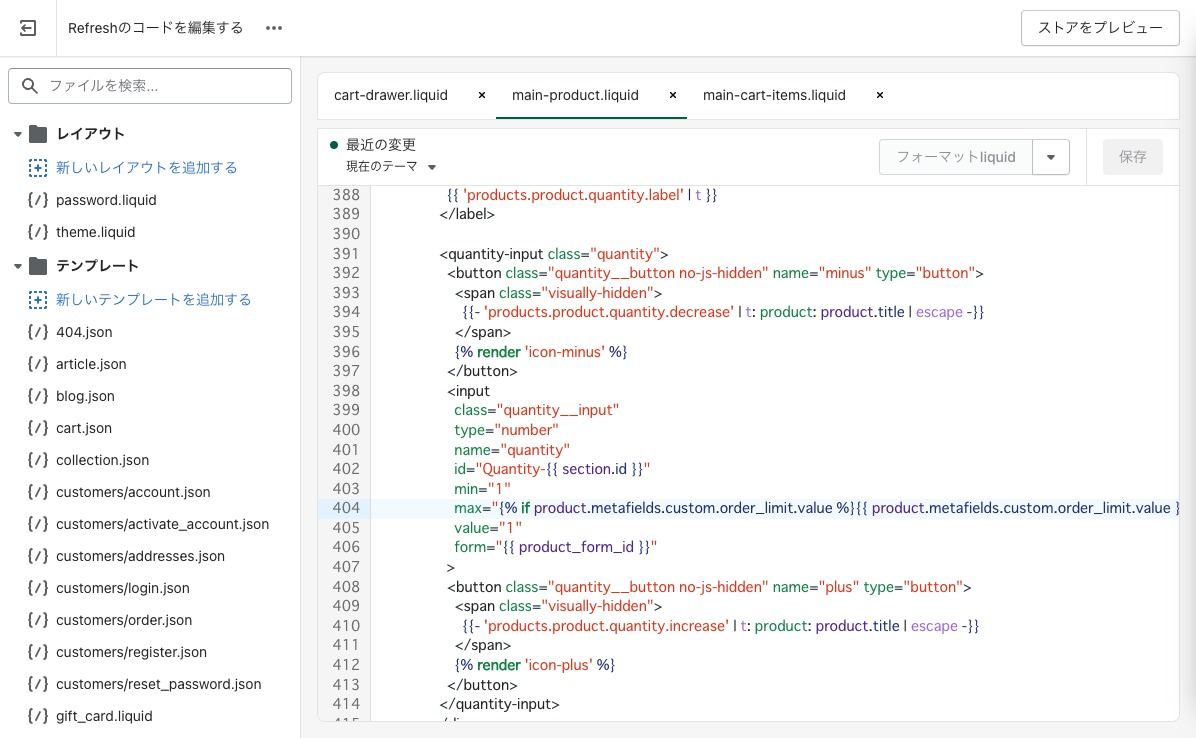
Task: Click the file search input field
Action: [x=160, y=86]
